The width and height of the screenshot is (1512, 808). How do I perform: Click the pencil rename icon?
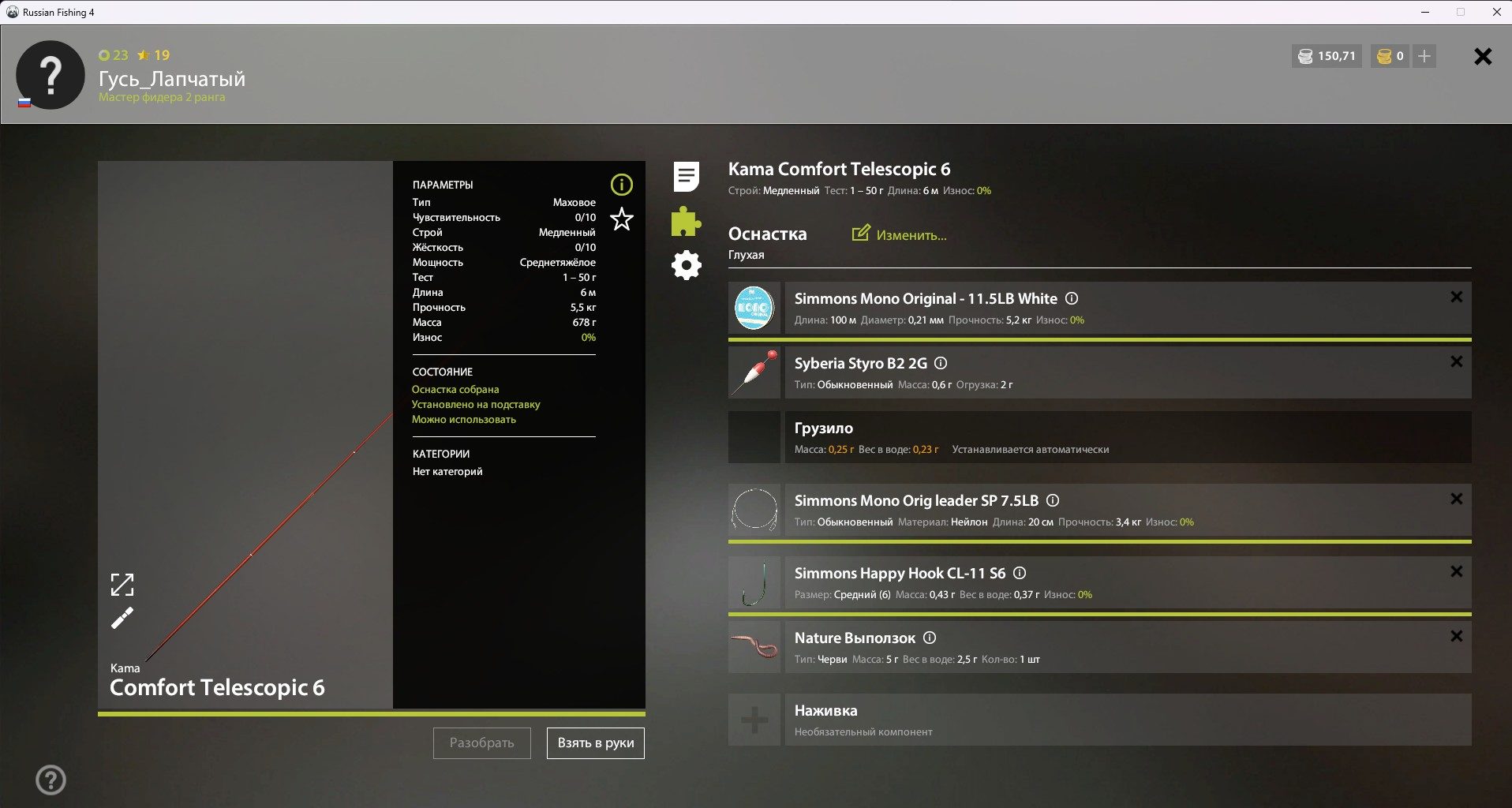(x=122, y=618)
